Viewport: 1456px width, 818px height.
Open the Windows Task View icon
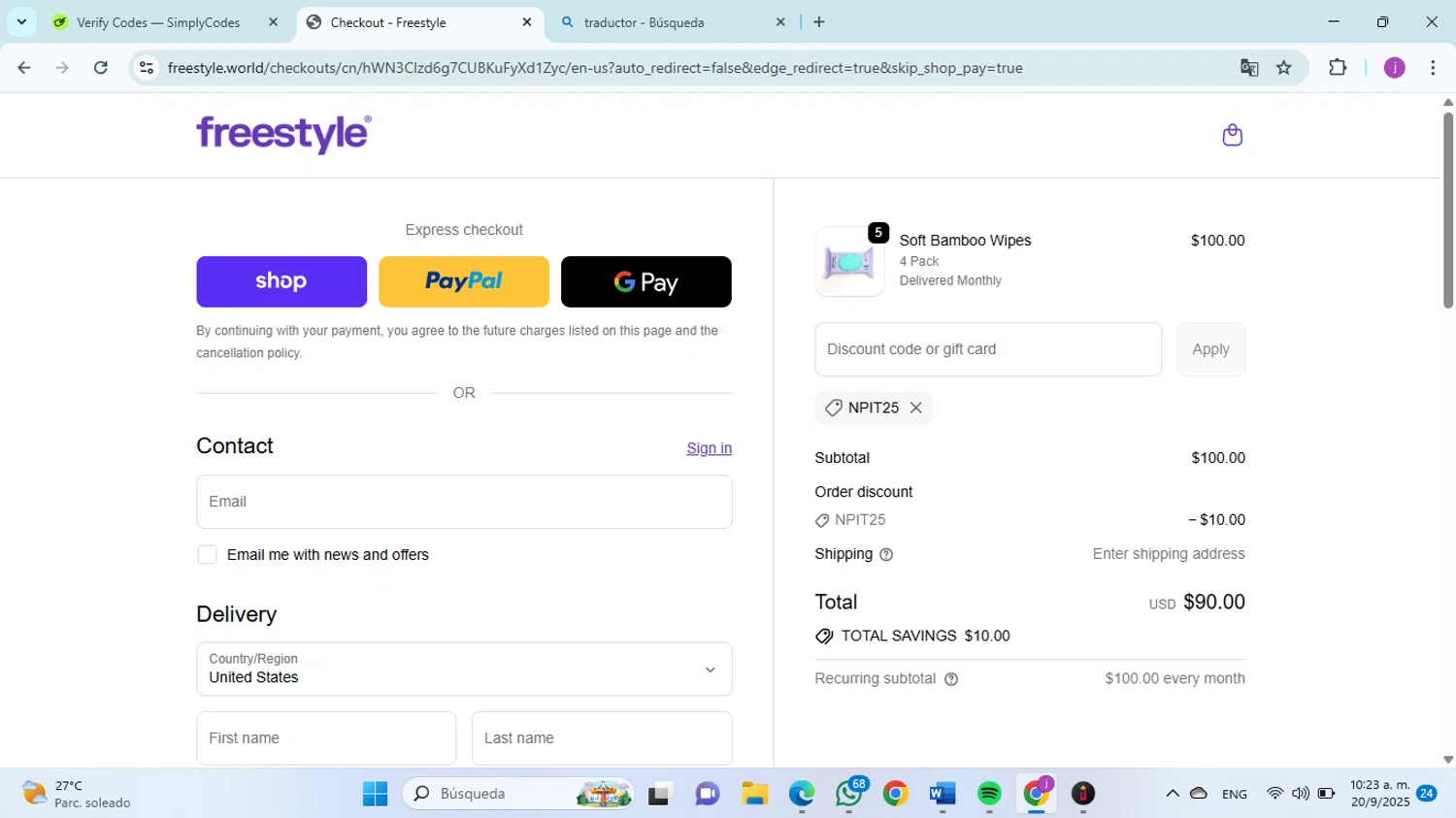(660, 794)
